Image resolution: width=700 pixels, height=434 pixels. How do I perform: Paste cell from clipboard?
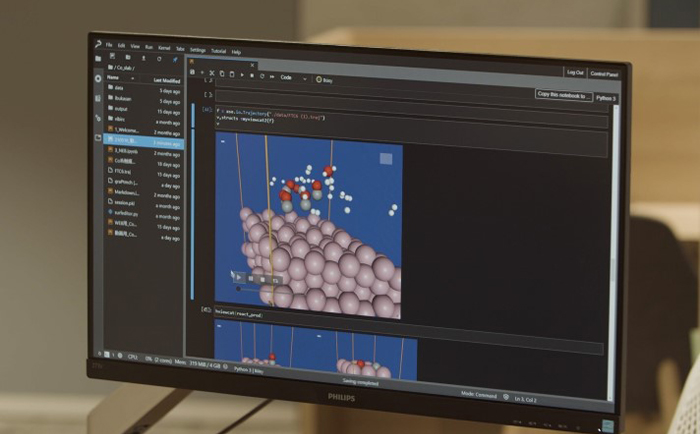tap(232, 74)
